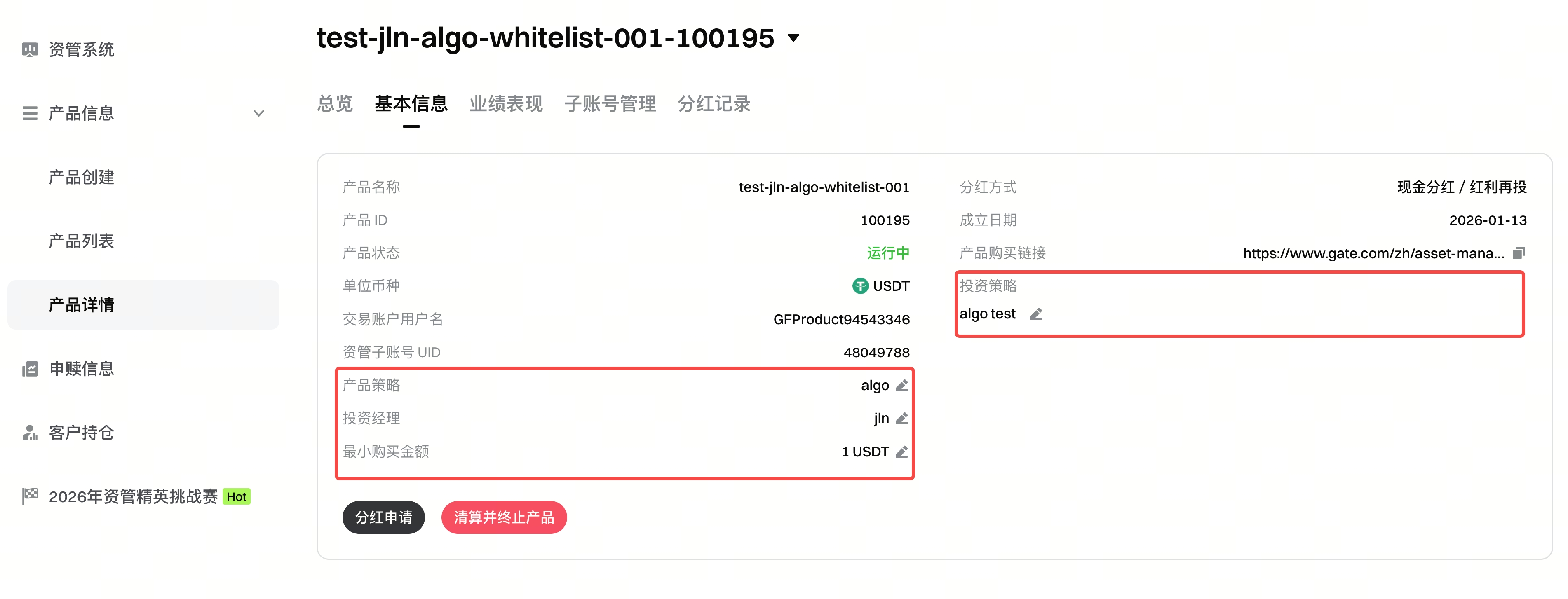Click the 分红申请 button
1568x599 pixels.
pos(383,517)
